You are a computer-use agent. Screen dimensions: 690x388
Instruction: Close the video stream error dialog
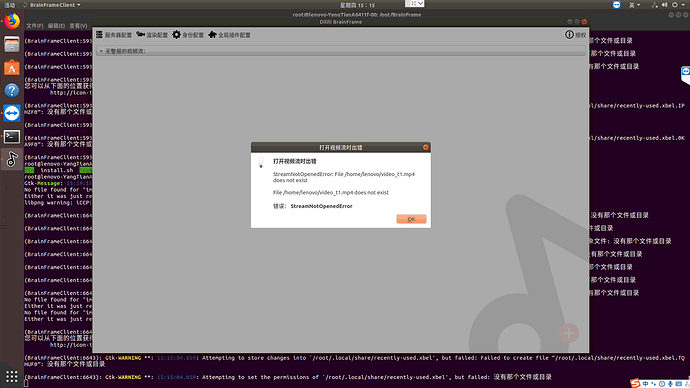pos(426,147)
